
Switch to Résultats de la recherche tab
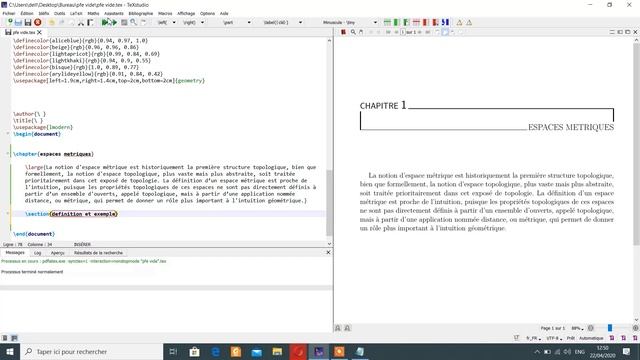coord(98,253)
